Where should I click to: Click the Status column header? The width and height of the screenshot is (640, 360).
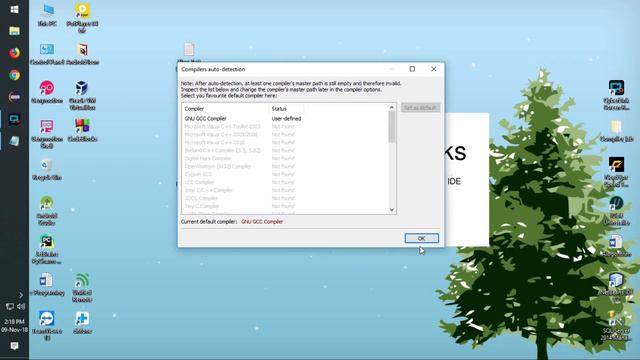pyautogui.click(x=286, y=109)
